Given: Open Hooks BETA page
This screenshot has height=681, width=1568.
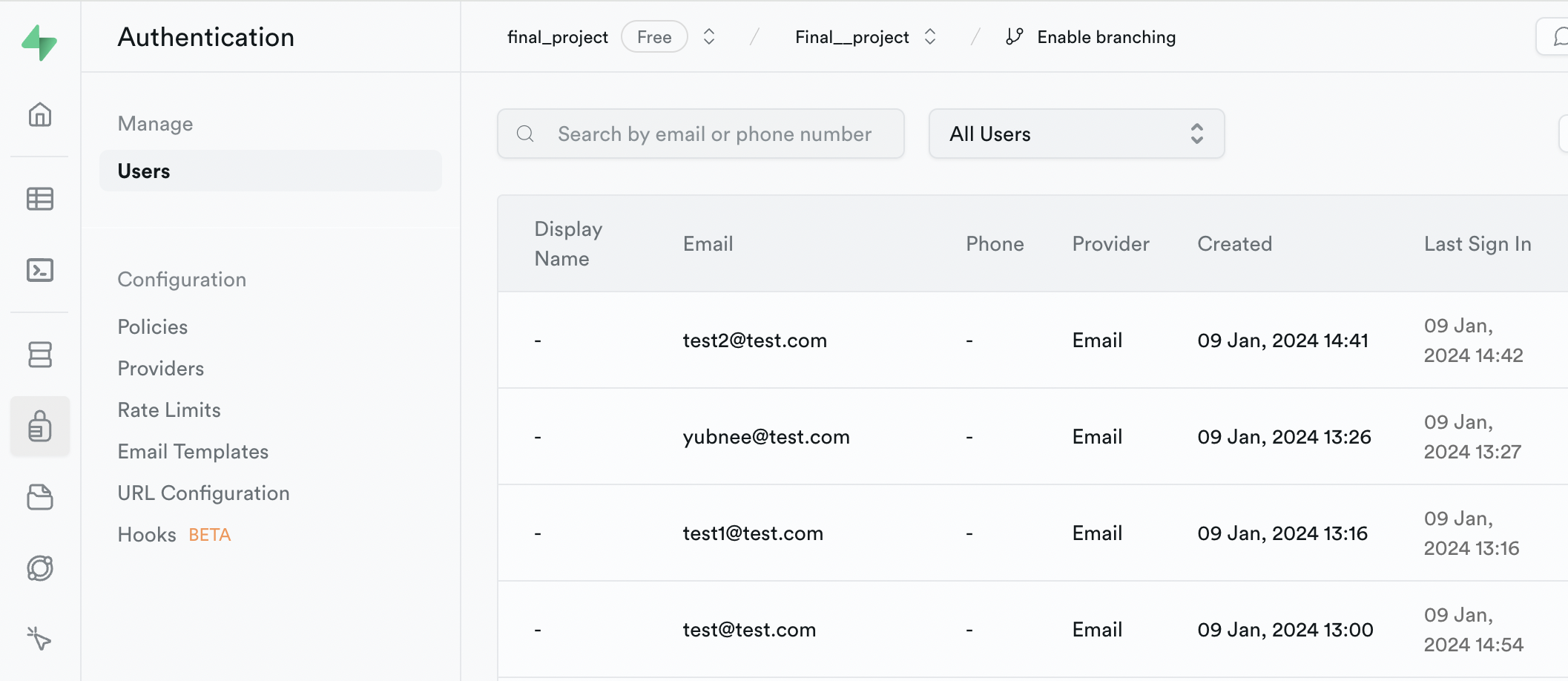Looking at the screenshot, I should coord(147,535).
